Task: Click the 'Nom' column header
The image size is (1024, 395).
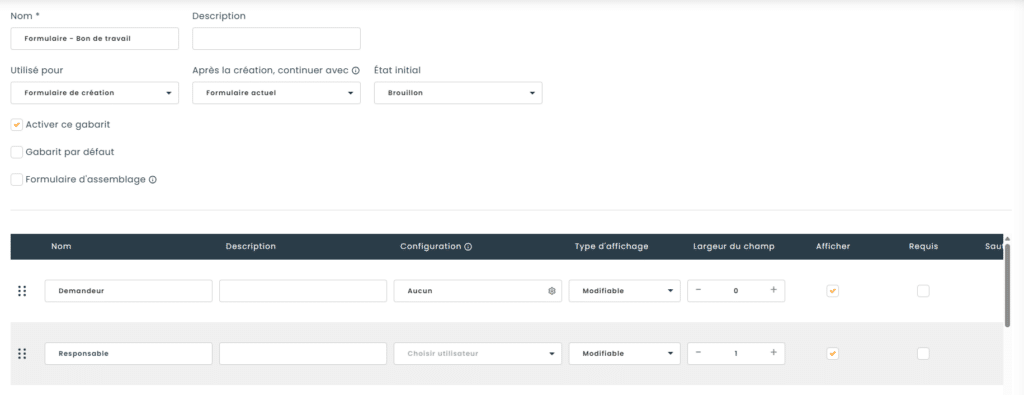Action: 61,247
